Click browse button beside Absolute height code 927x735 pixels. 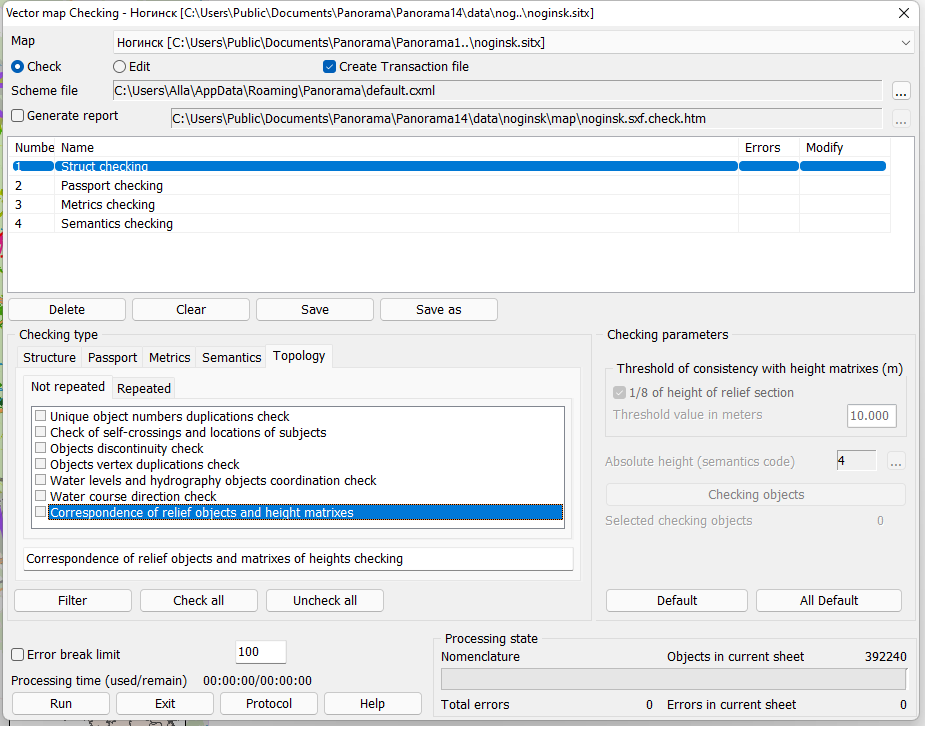coord(896,461)
